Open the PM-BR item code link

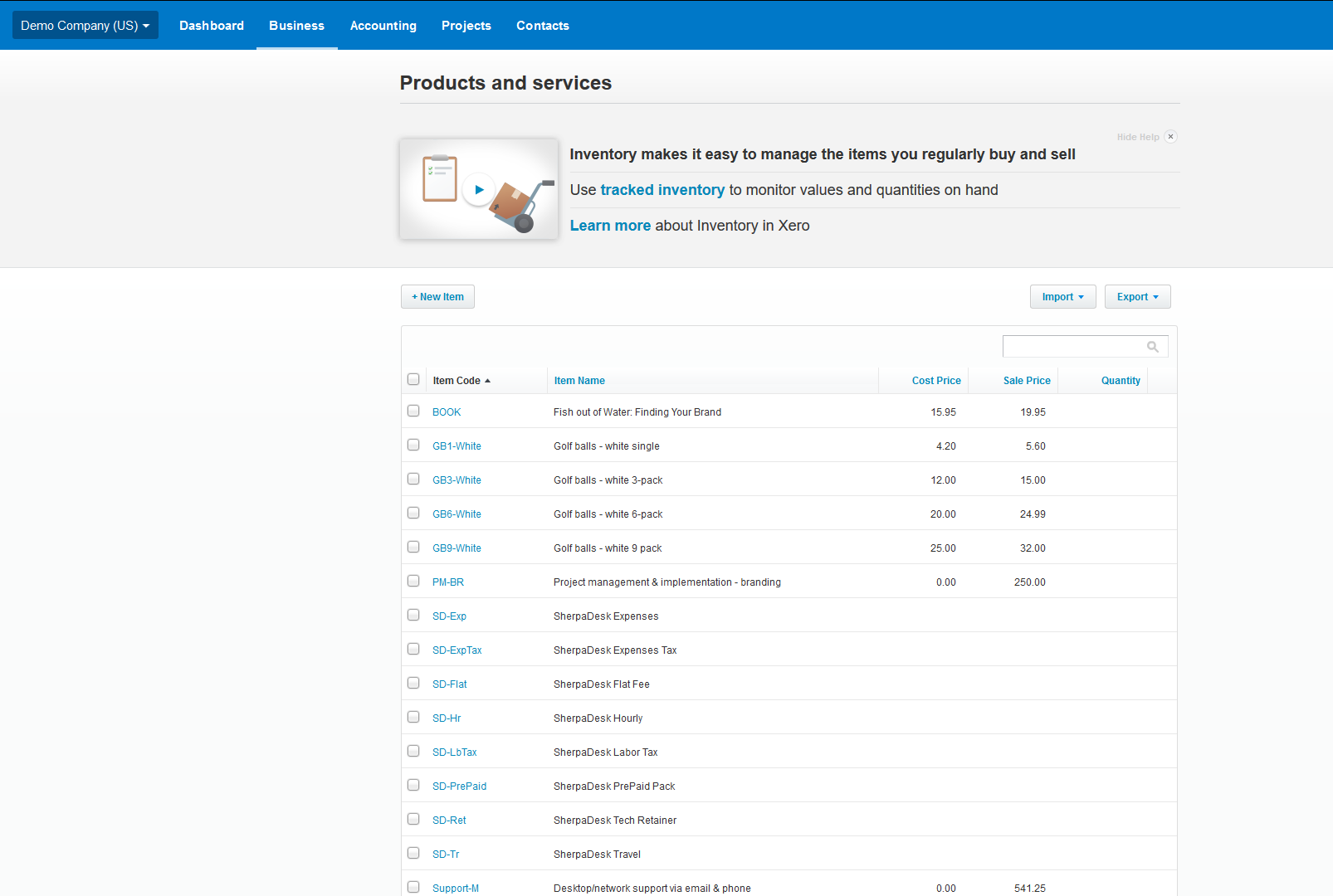[448, 582]
